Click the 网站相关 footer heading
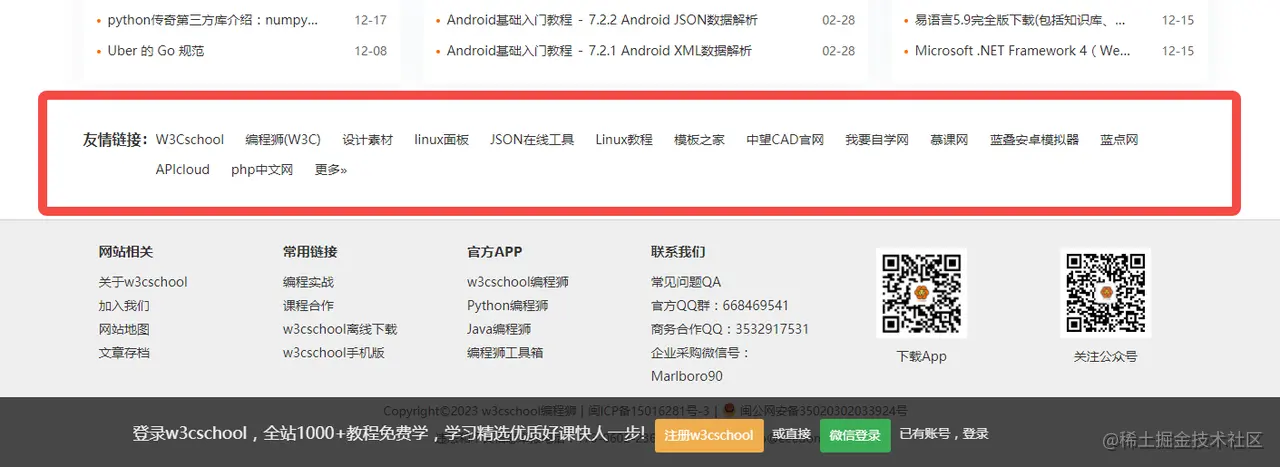Screen dimensions: 1280x467 [126, 252]
